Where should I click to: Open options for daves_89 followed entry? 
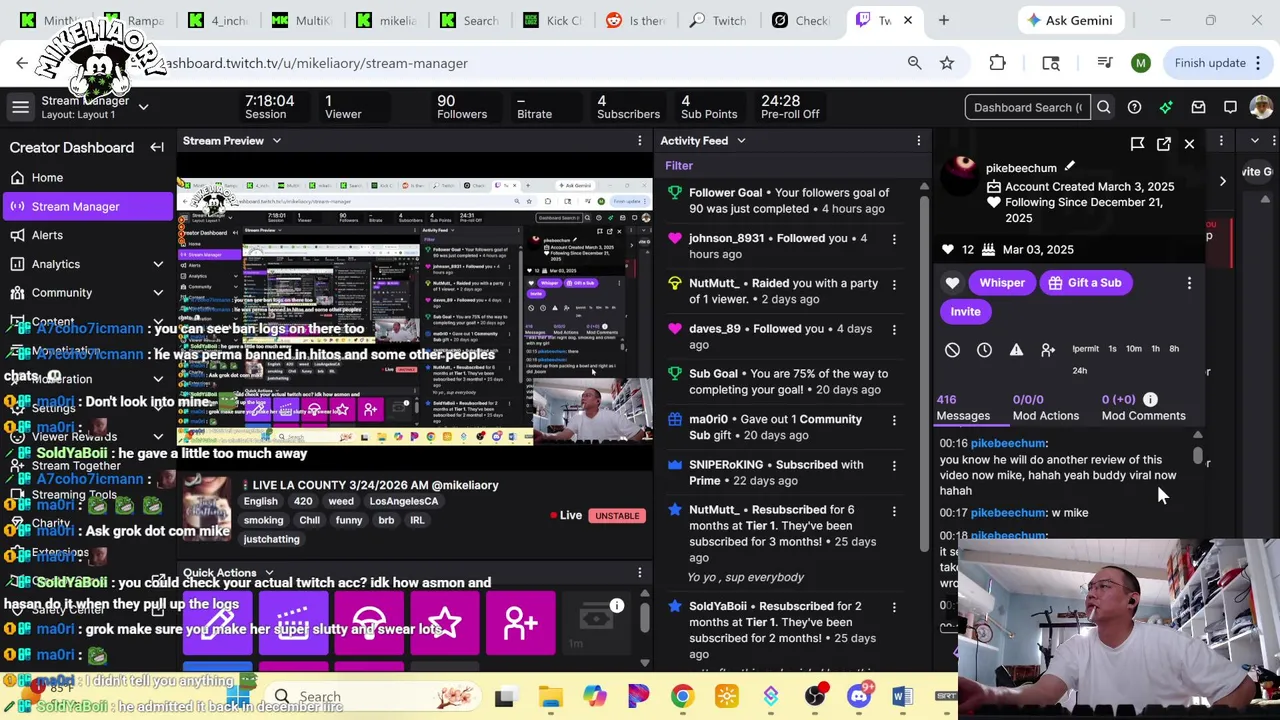point(894,329)
